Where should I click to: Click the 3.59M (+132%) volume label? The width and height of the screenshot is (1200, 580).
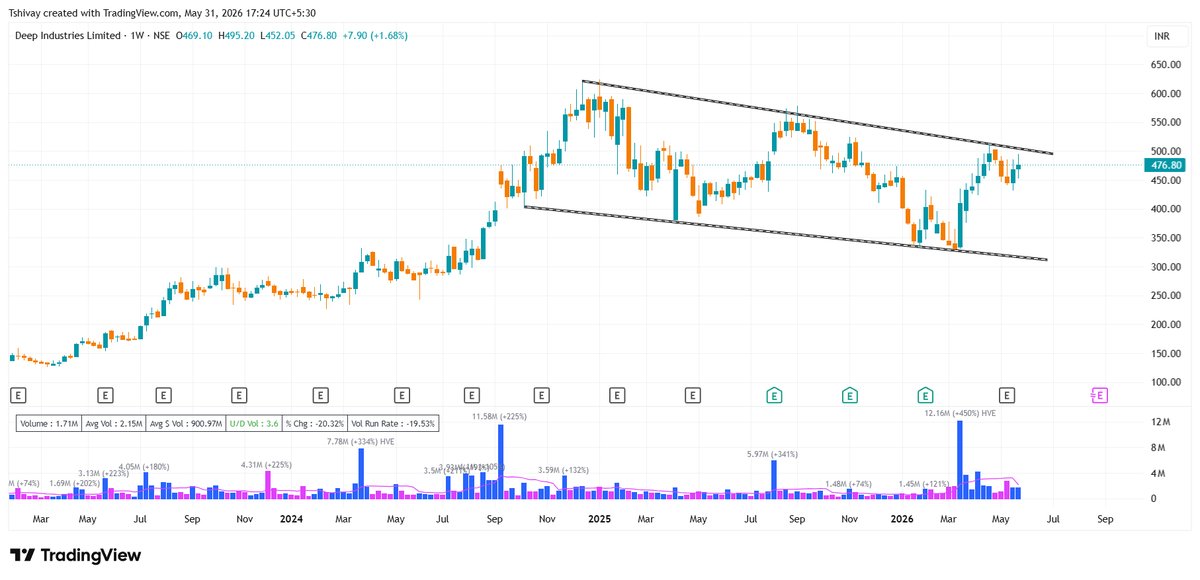(565, 470)
